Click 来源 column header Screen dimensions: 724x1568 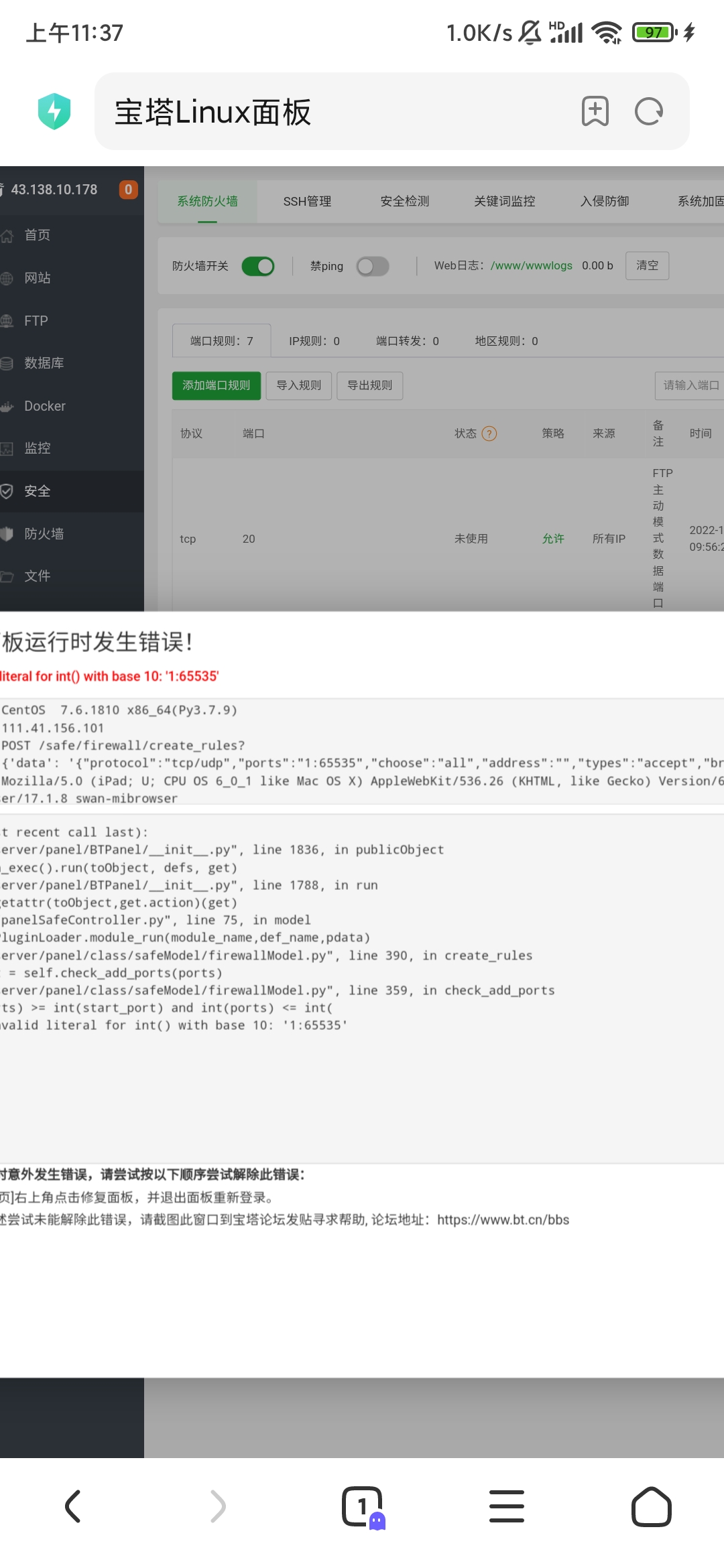604,434
